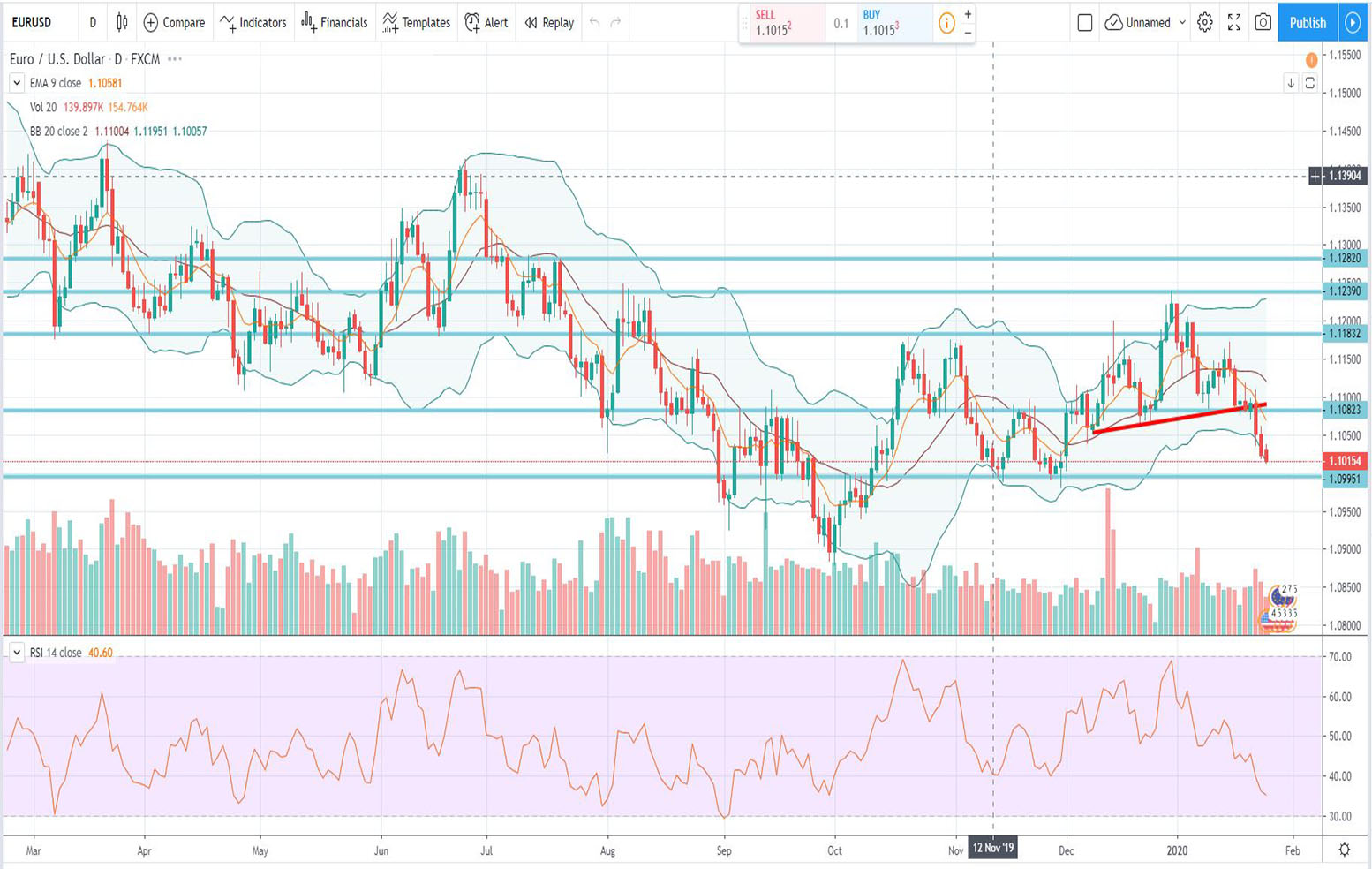The image size is (1372, 869).
Task: Click the Publish button
Action: click(x=1307, y=23)
